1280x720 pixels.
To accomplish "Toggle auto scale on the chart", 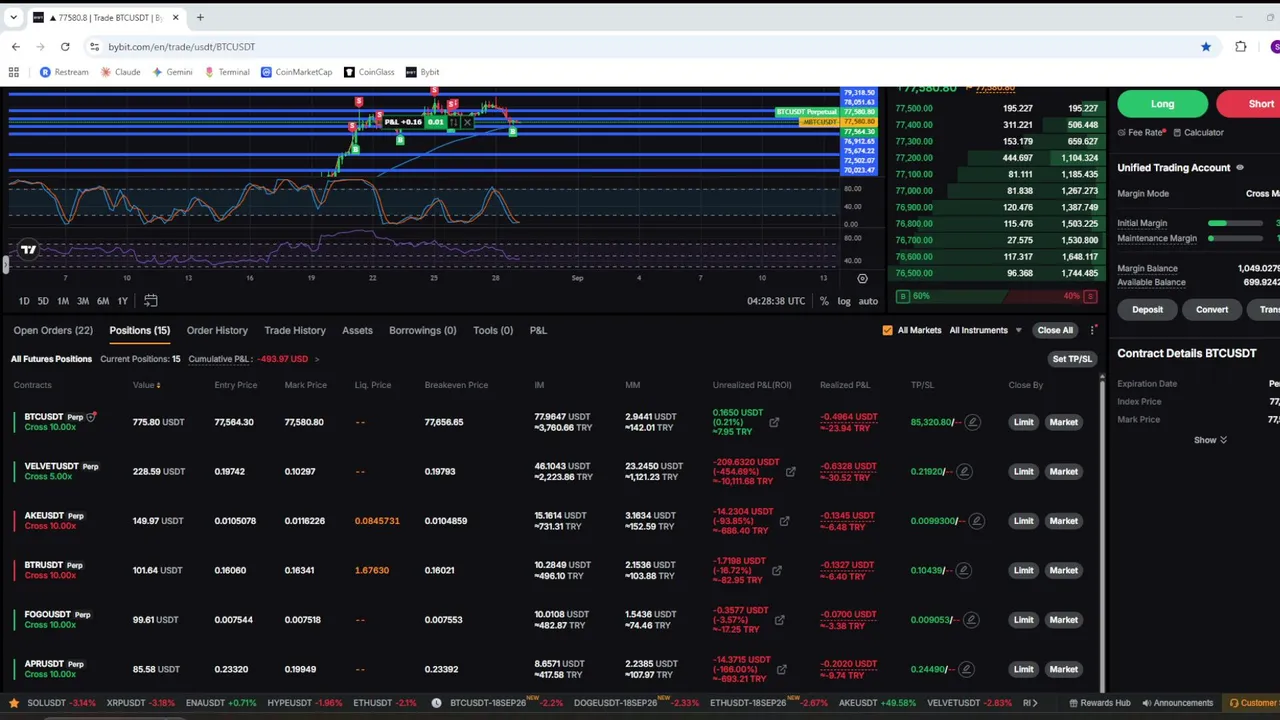I will coord(868,301).
